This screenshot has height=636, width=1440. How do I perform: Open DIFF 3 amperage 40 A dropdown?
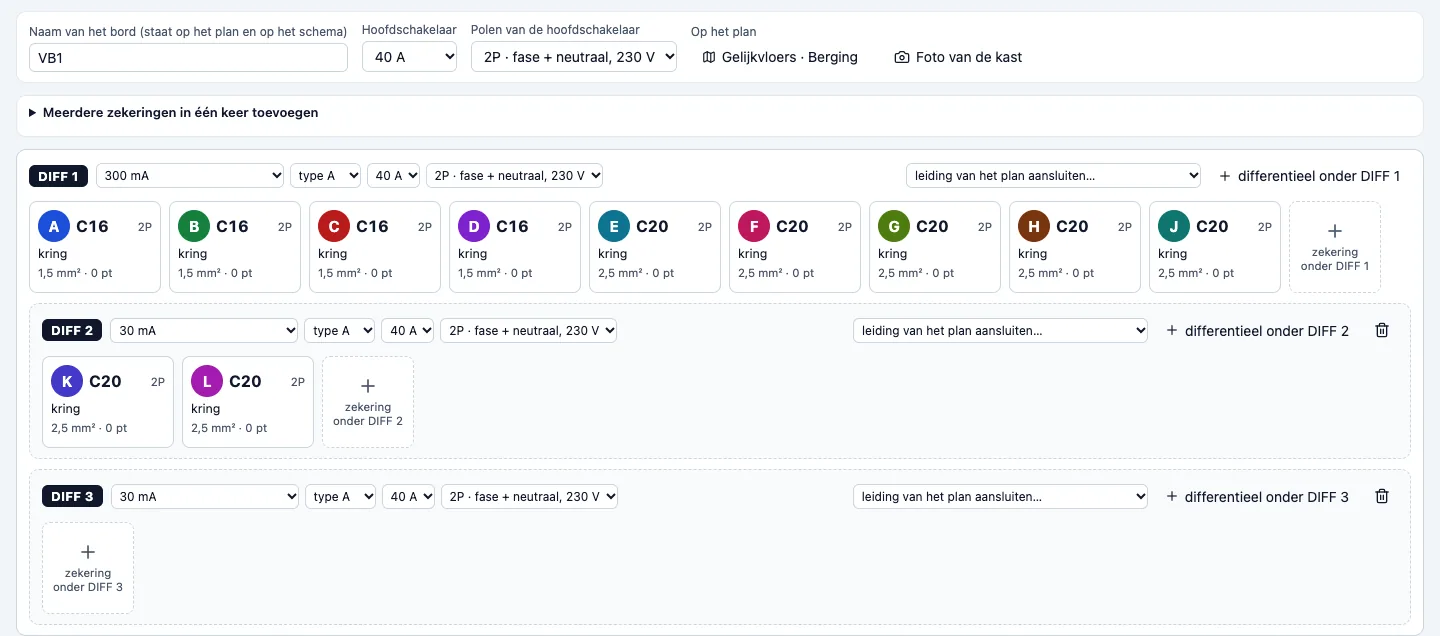click(408, 496)
